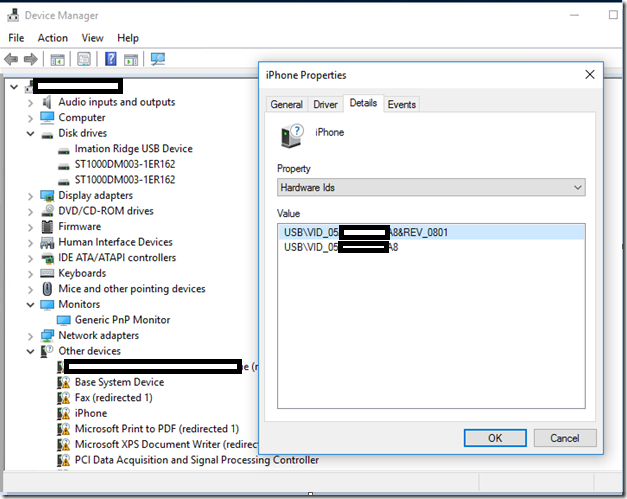Click the Keyboards category icon
Image resolution: width=627 pixels, height=499 pixels.
pos(47,273)
